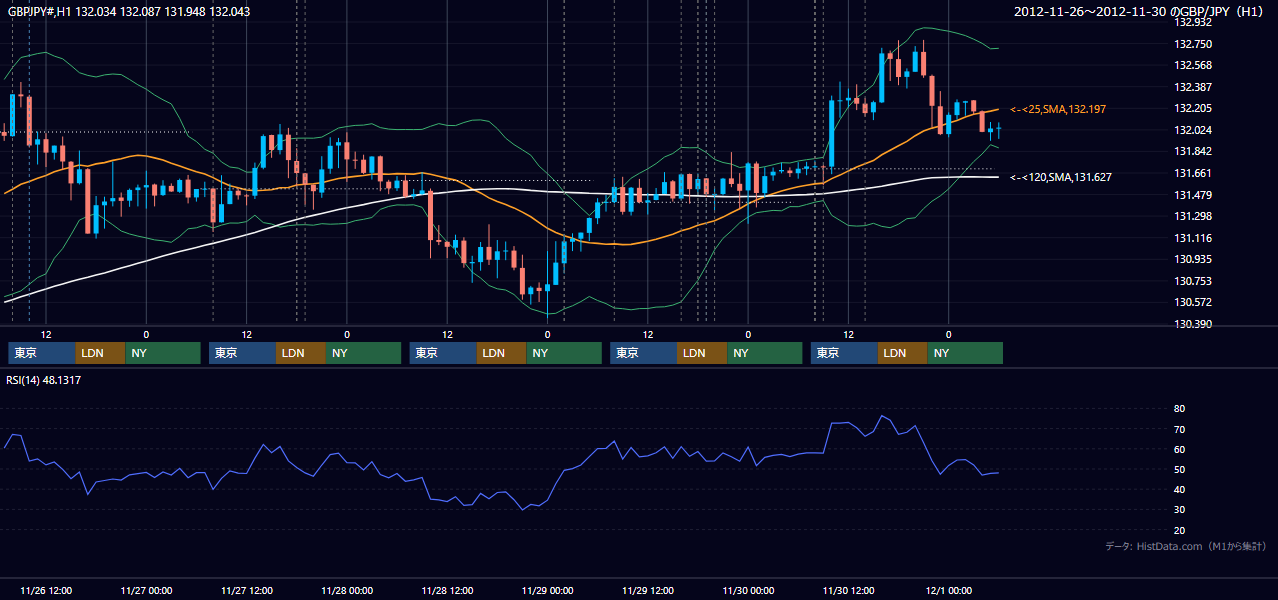The width and height of the screenshot is (1278, 600).
Task: Click price axis value 130.753
Action: [x=1193, y=281]
